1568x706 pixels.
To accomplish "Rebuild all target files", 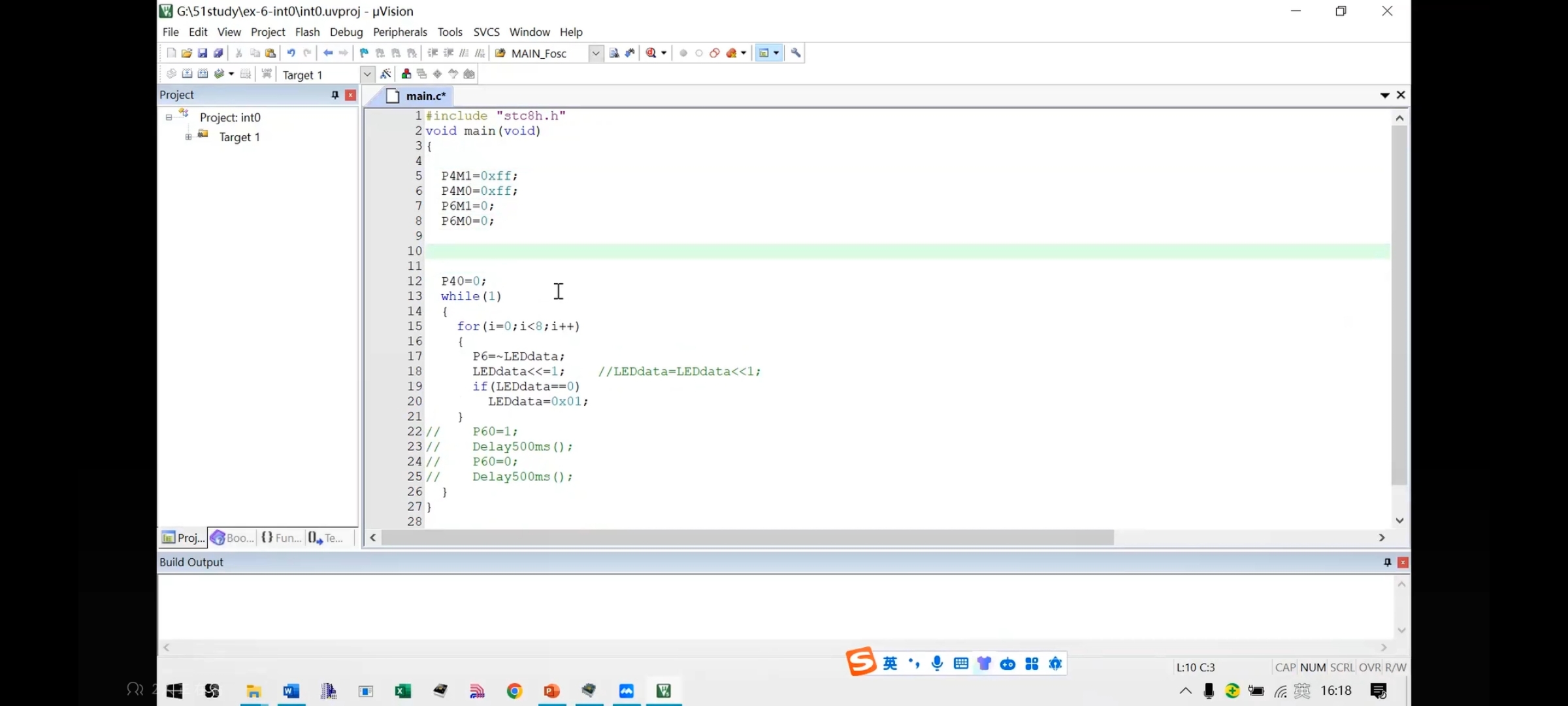I will [x=203, y=74].
